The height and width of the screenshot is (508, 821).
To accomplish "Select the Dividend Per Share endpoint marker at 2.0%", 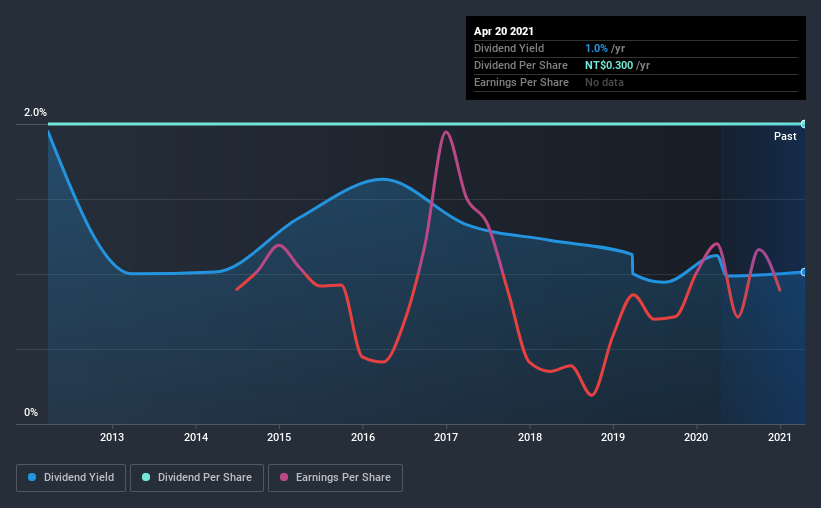I will (x=803, y=124).
